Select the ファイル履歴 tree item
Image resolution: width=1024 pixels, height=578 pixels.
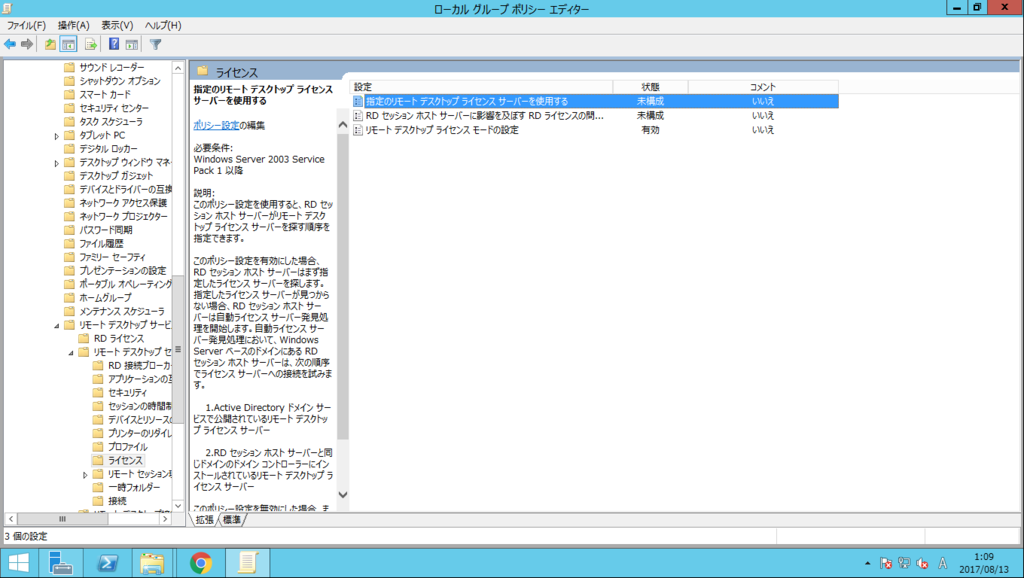(x=101, y=244)
